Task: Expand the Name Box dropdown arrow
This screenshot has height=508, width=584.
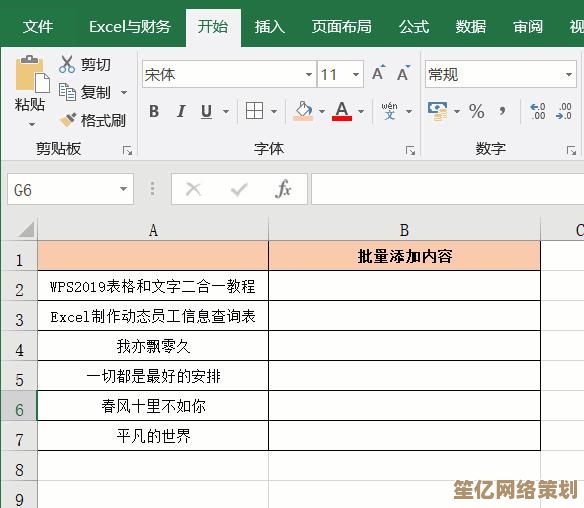Action: pyautogui.click(x=123, y=189)
